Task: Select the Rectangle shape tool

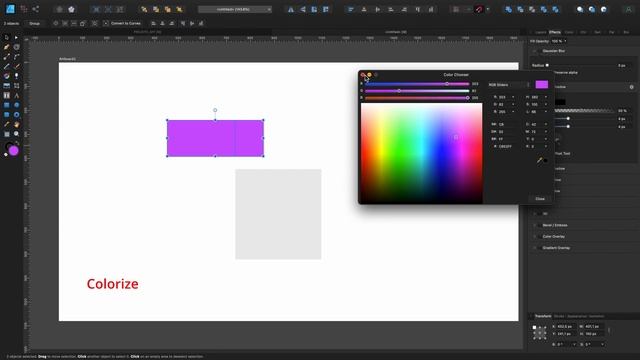Action: [7, 105]
